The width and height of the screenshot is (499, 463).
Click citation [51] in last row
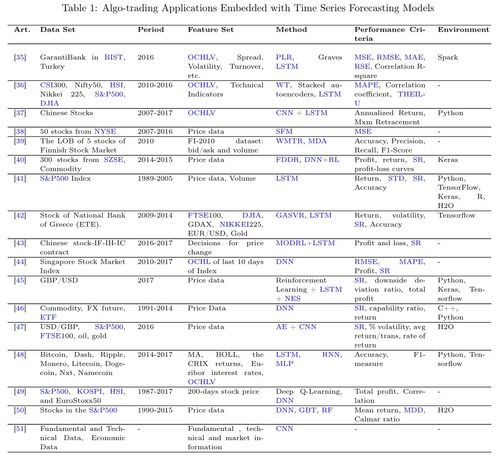(x=20, y=429)
